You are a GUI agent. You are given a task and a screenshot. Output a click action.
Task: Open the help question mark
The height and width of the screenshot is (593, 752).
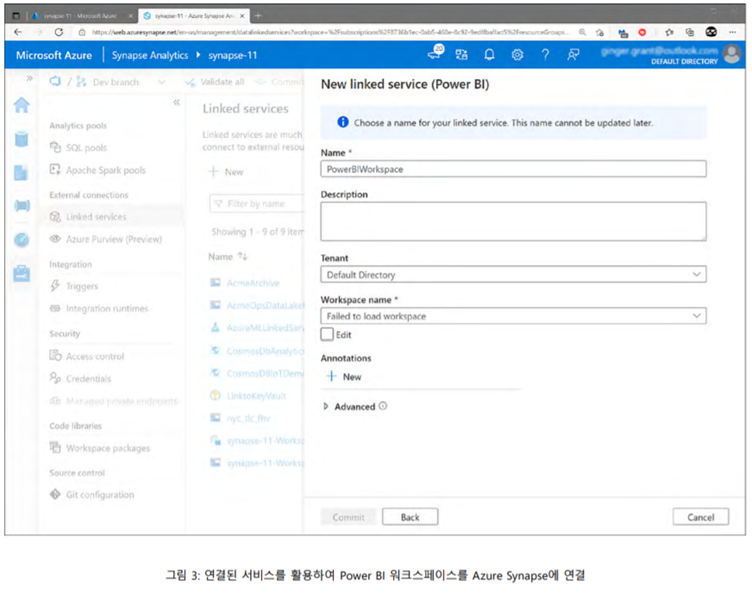(545, 55)
